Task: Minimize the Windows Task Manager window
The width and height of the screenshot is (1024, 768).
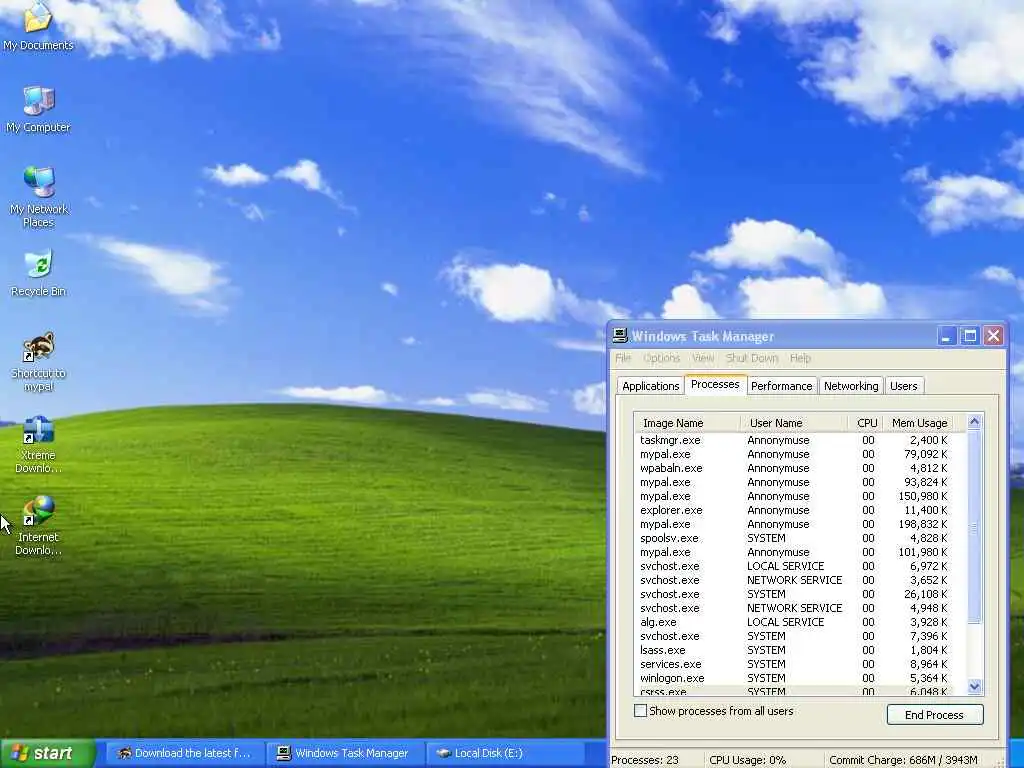Action: pos(946,336)
